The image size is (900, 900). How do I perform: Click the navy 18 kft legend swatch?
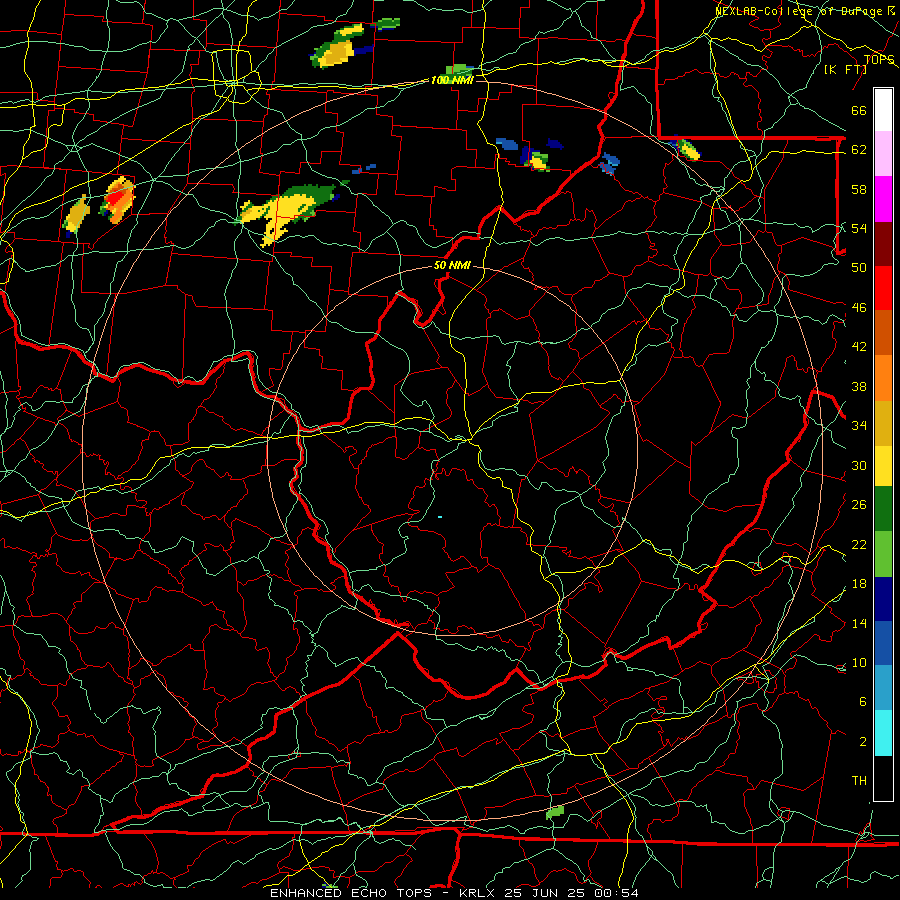883,599
